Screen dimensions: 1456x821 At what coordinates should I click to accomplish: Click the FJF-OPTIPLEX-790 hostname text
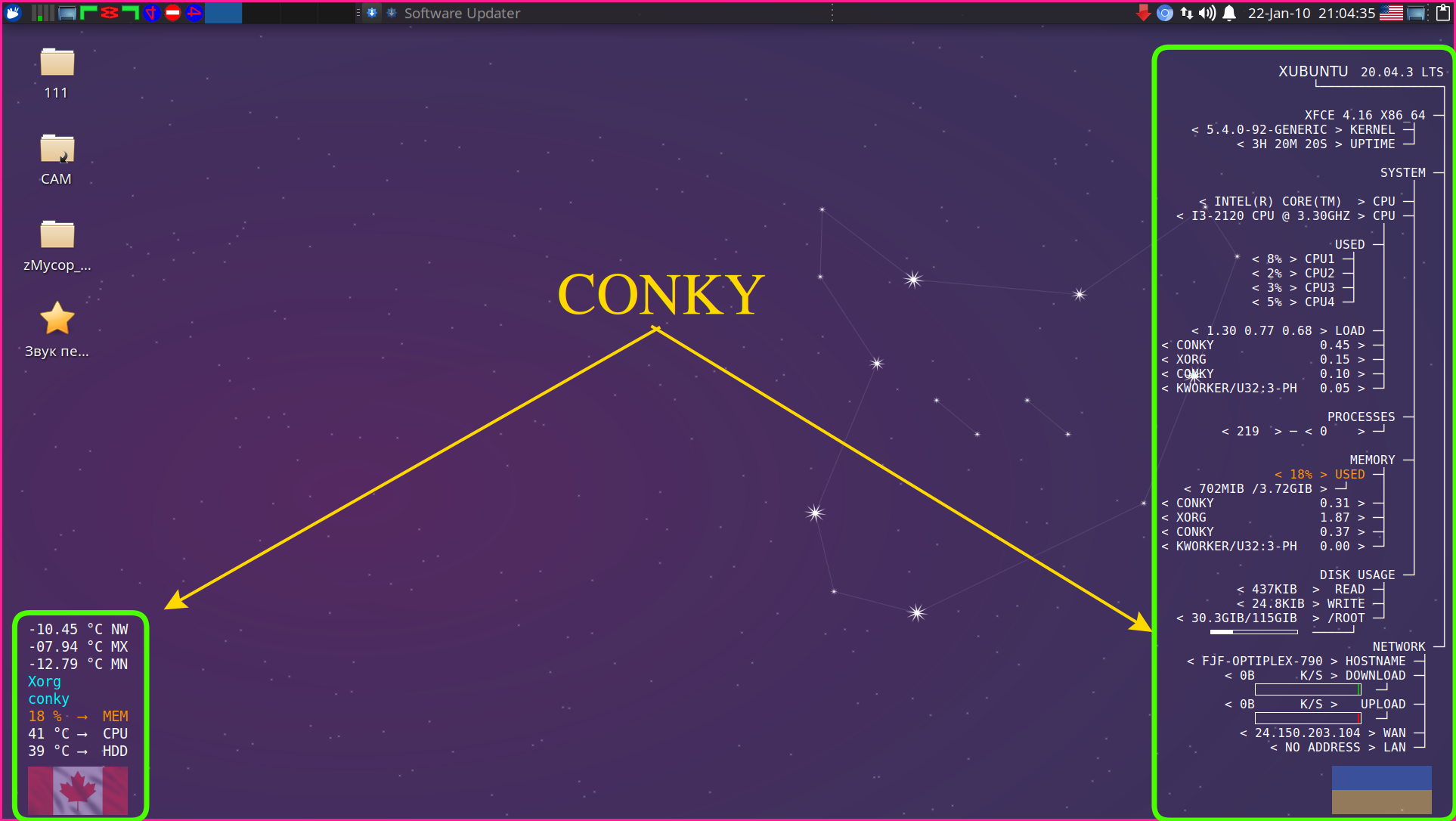[1262, 661]
